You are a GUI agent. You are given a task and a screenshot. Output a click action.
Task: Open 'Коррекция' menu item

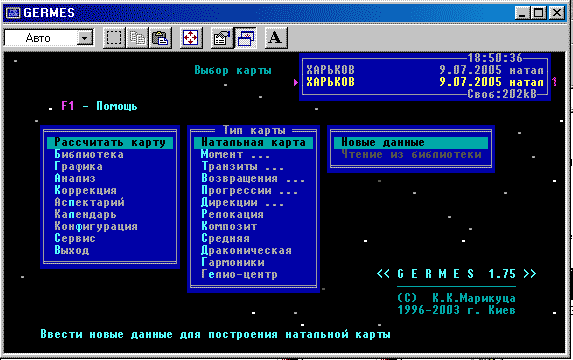[86, 190]
